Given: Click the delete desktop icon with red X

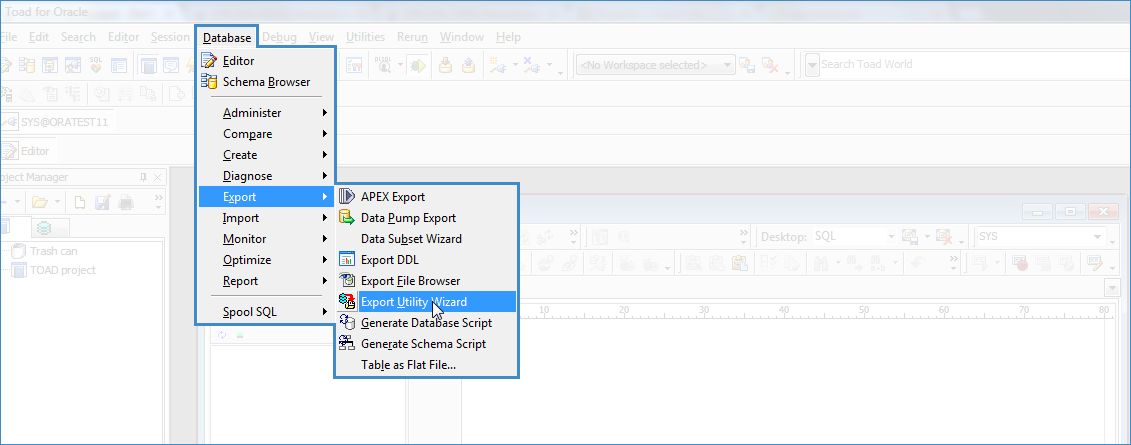Looking at the screenshot, I should pos(943,237).
